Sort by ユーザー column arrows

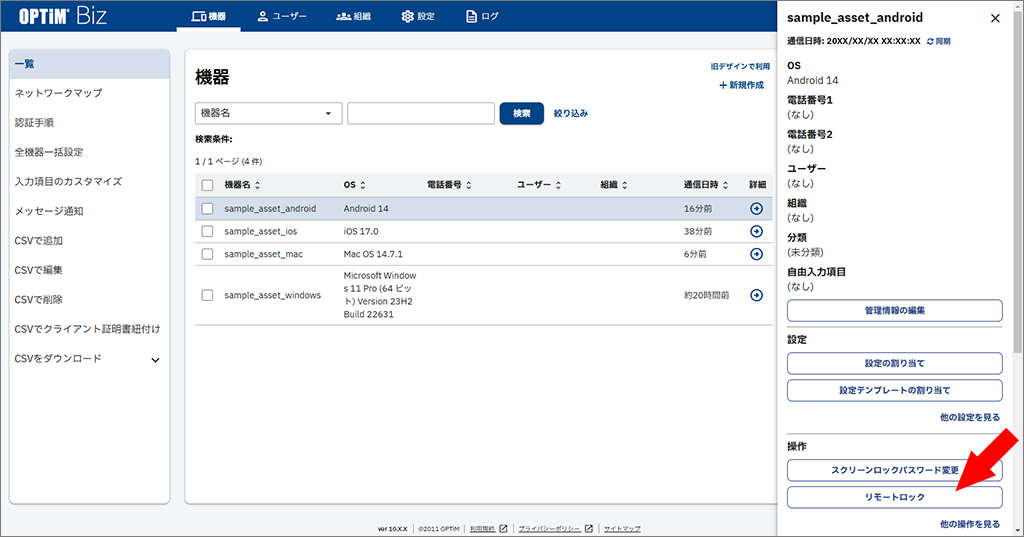point(558,186)
